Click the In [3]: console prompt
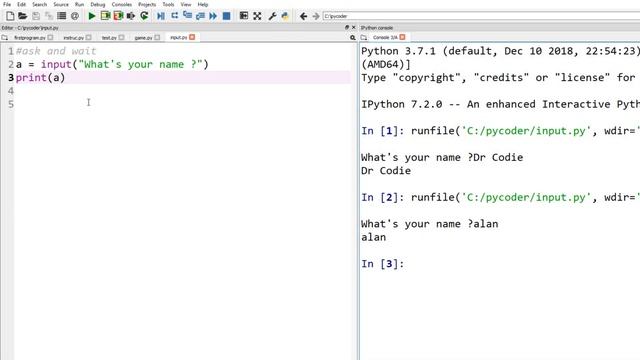This screenshot has height=360, width=640. coord(382,264)
